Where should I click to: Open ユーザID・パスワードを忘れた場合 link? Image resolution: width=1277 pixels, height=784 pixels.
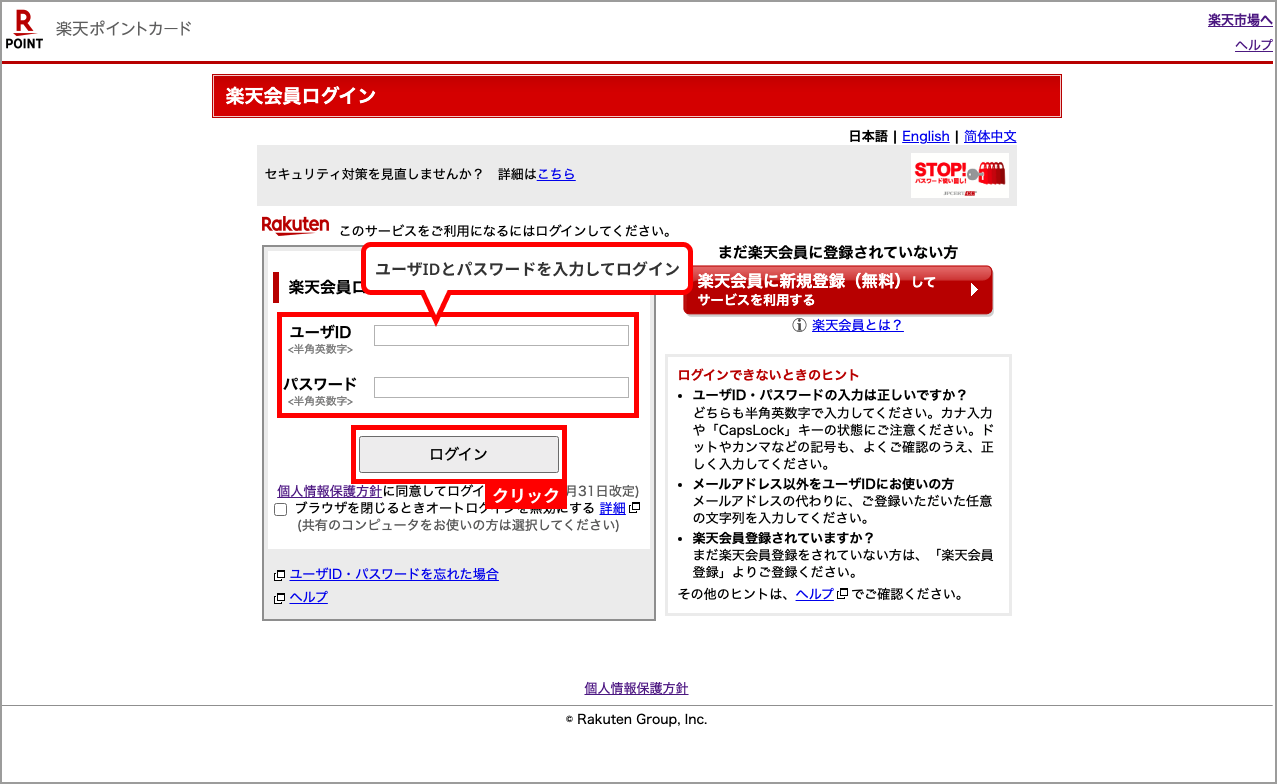click(x=394, y=574)
